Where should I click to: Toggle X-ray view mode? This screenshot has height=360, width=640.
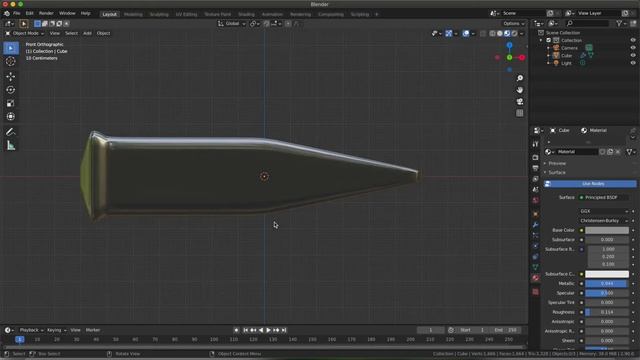(x=483, y=33)
